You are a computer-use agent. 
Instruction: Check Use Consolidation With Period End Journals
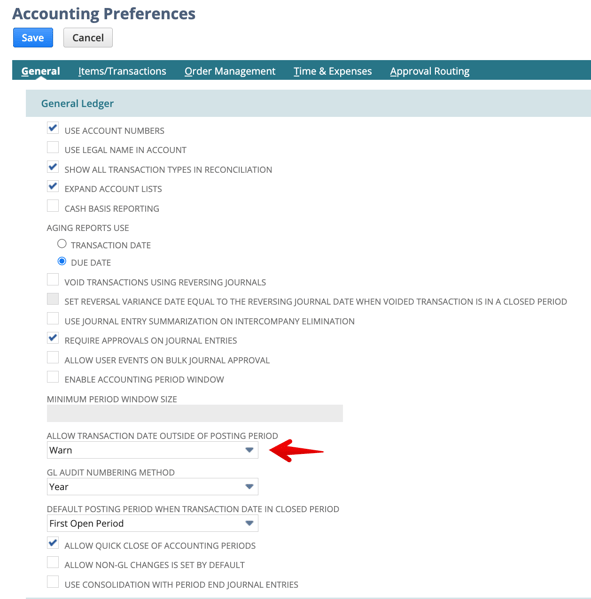coord(53,581)
